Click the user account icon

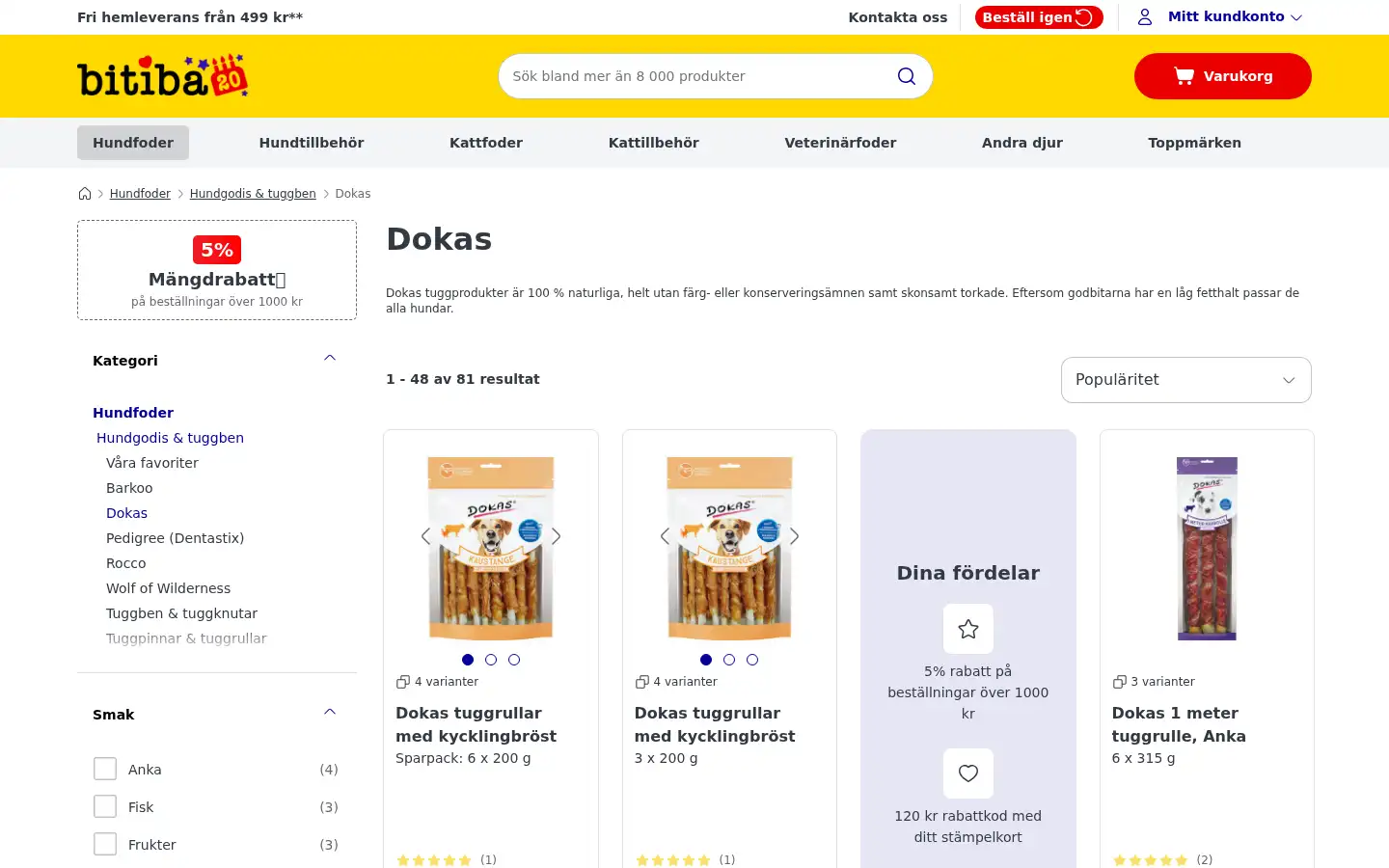(x=1145, y=16)
